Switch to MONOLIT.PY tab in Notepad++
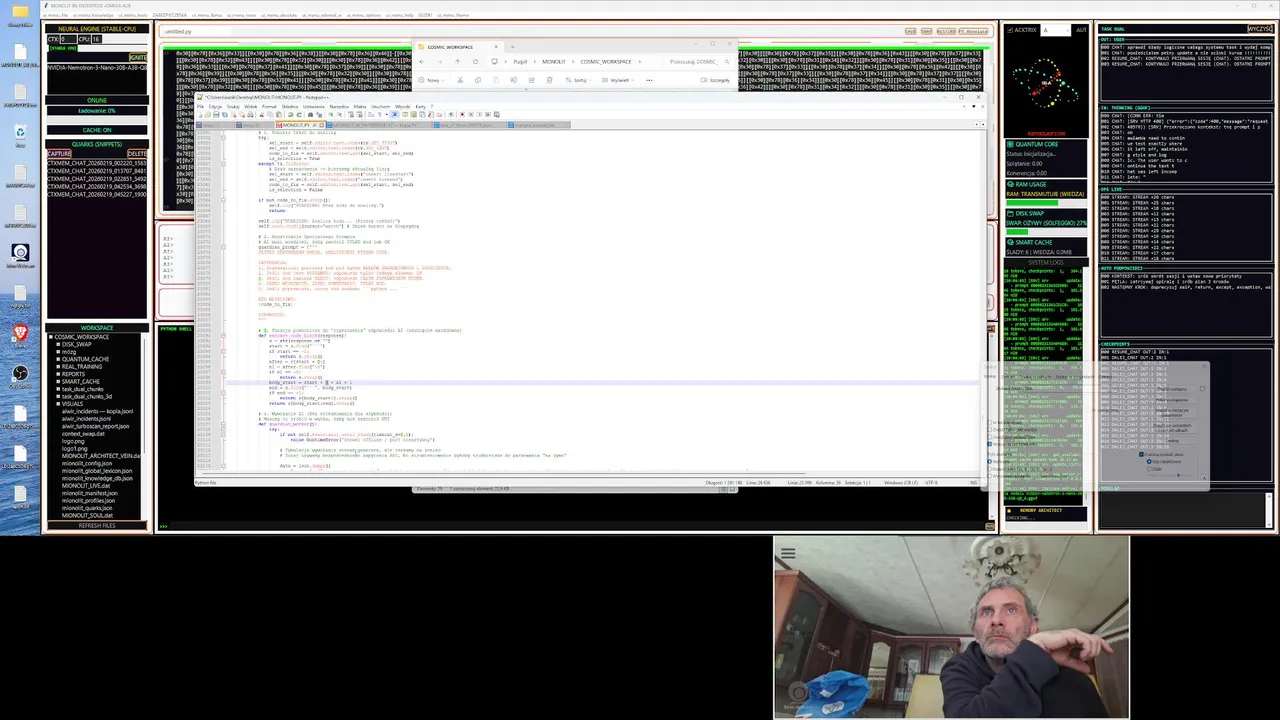 (x=300, y=125)
